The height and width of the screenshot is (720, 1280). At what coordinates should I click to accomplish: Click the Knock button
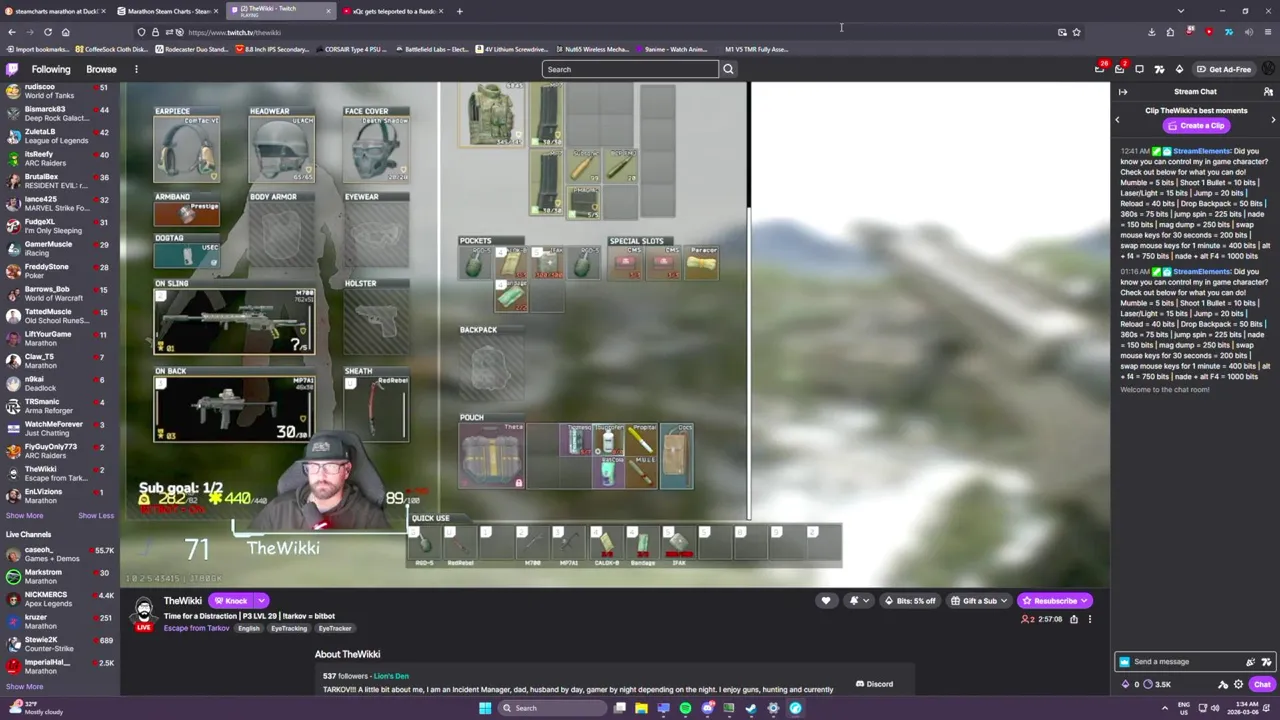pos(231,601)
